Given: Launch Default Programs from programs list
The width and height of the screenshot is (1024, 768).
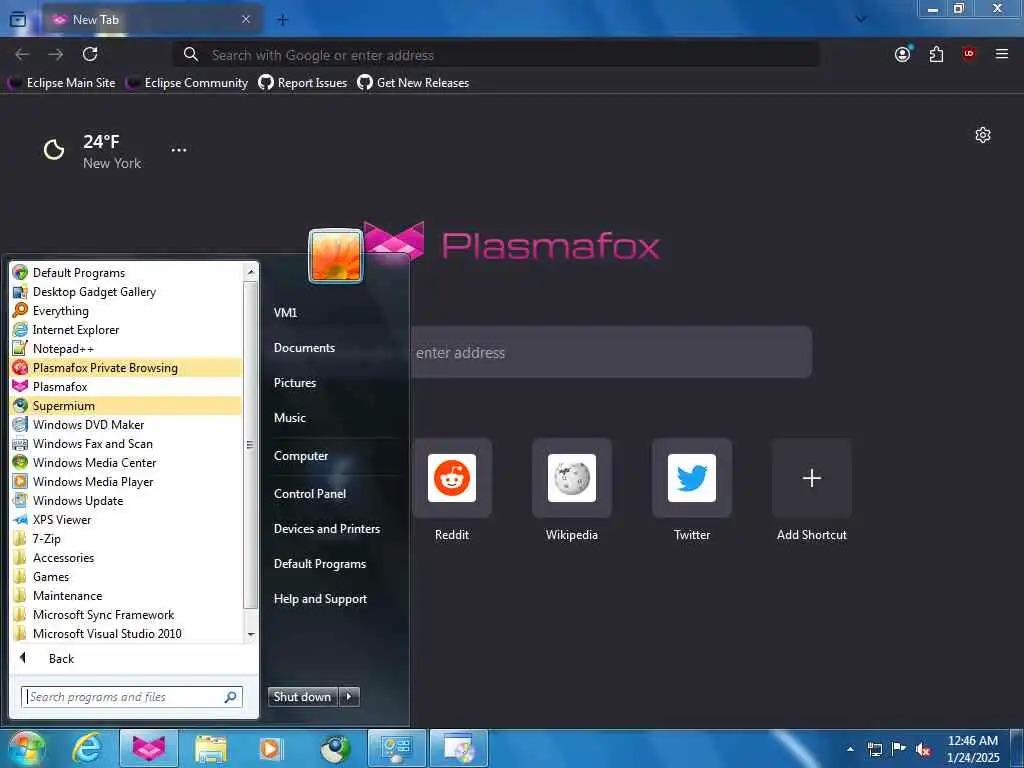Looking at the screenshot, I should (127, 273).
